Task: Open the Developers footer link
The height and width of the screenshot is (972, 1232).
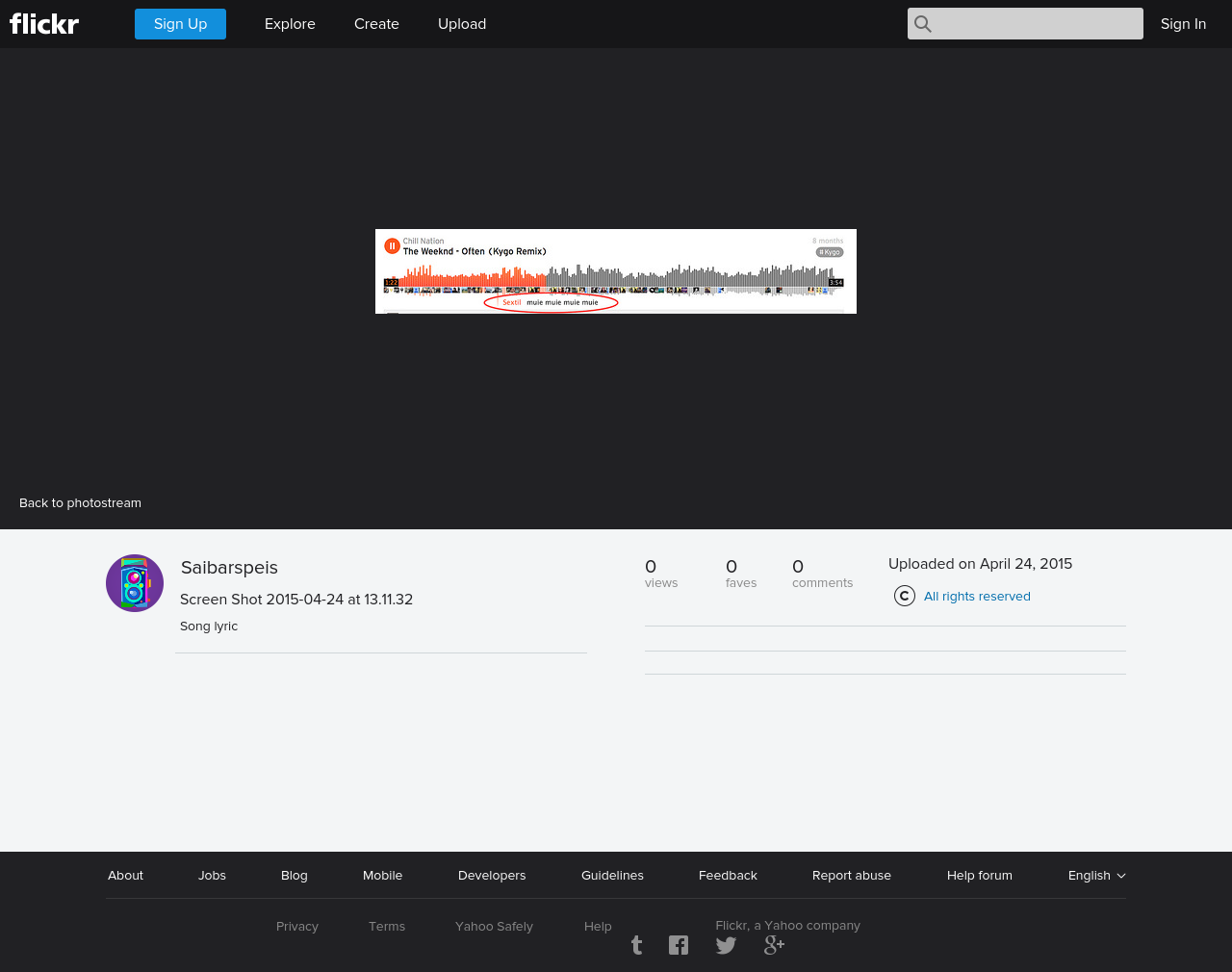Action: coord(492,875)
